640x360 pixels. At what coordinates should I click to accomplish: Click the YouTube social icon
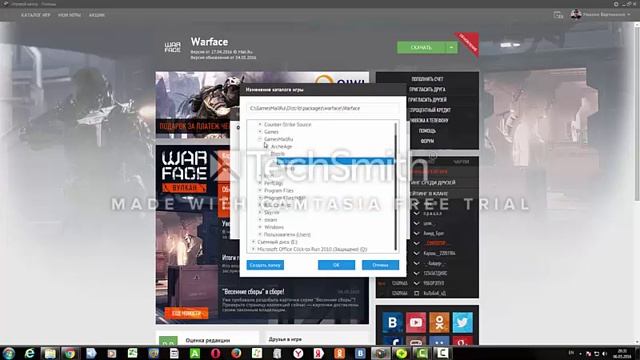coord(416,322)
